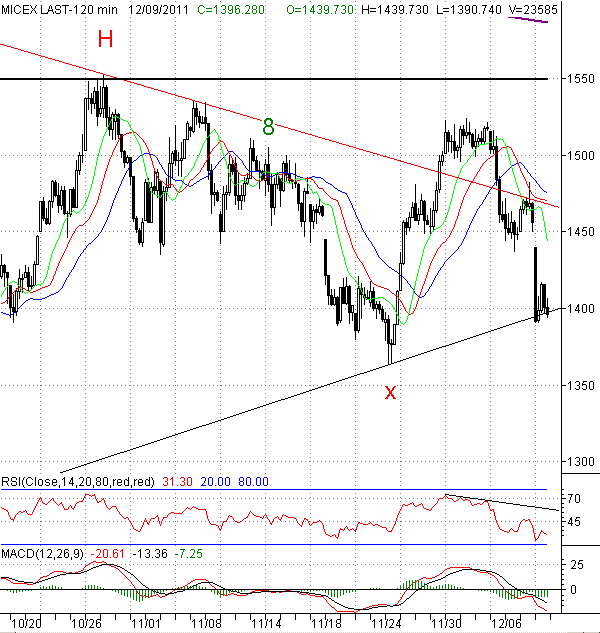Click the RSI value 31.30
Image resolution: width=600 pixels, height=633 pixels.
point(177,482)
